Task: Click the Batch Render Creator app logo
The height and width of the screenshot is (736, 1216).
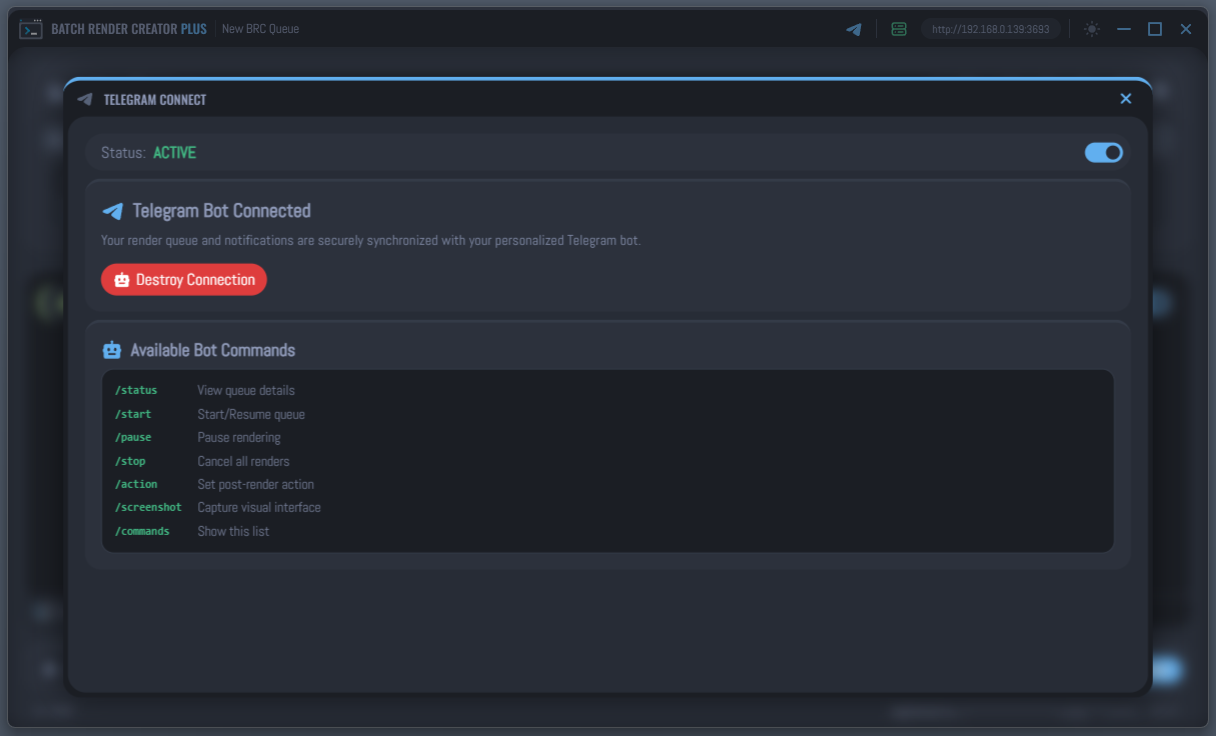Action: click(x=31, y=29)
